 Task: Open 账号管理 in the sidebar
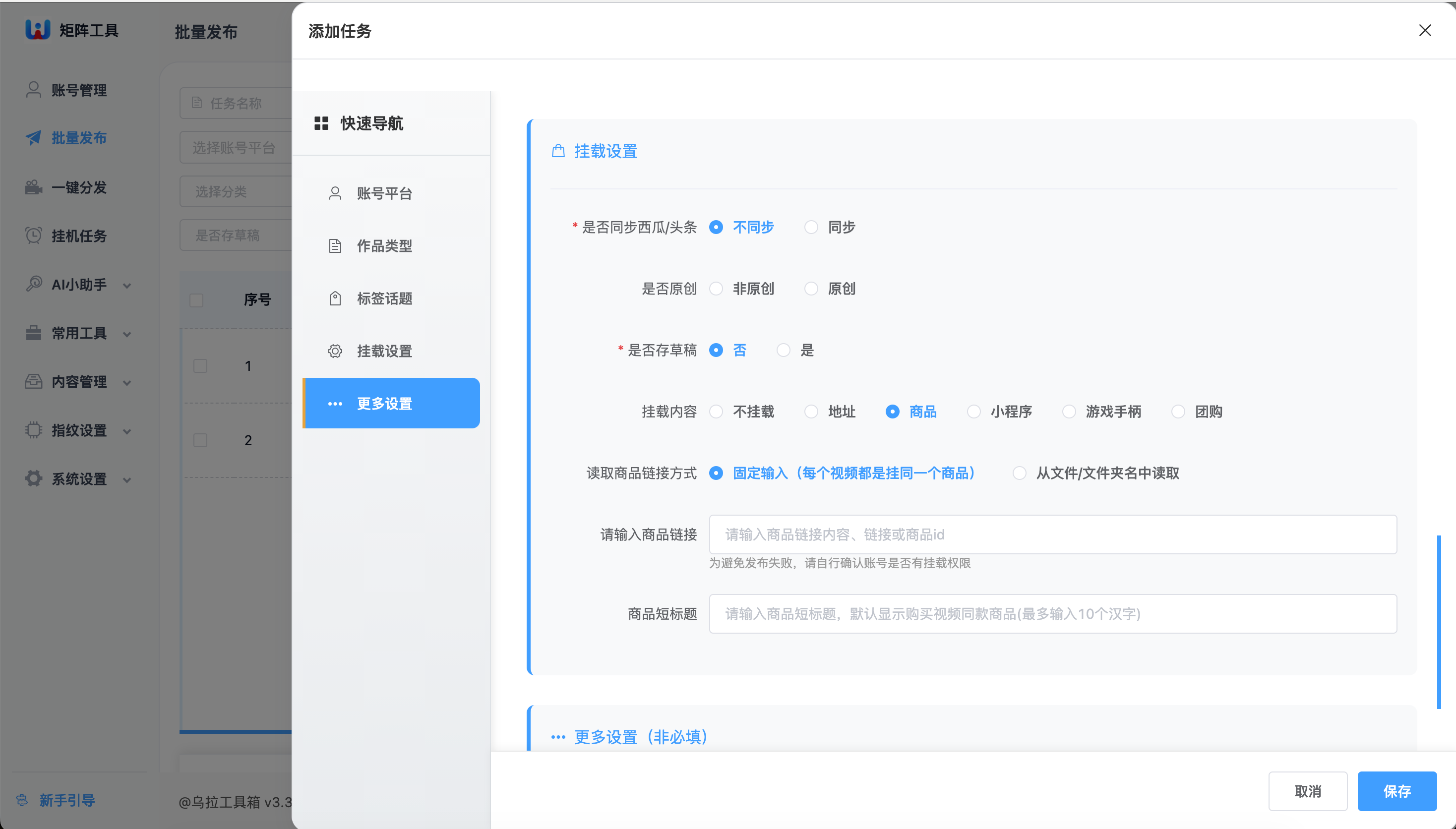pos(78,90)
